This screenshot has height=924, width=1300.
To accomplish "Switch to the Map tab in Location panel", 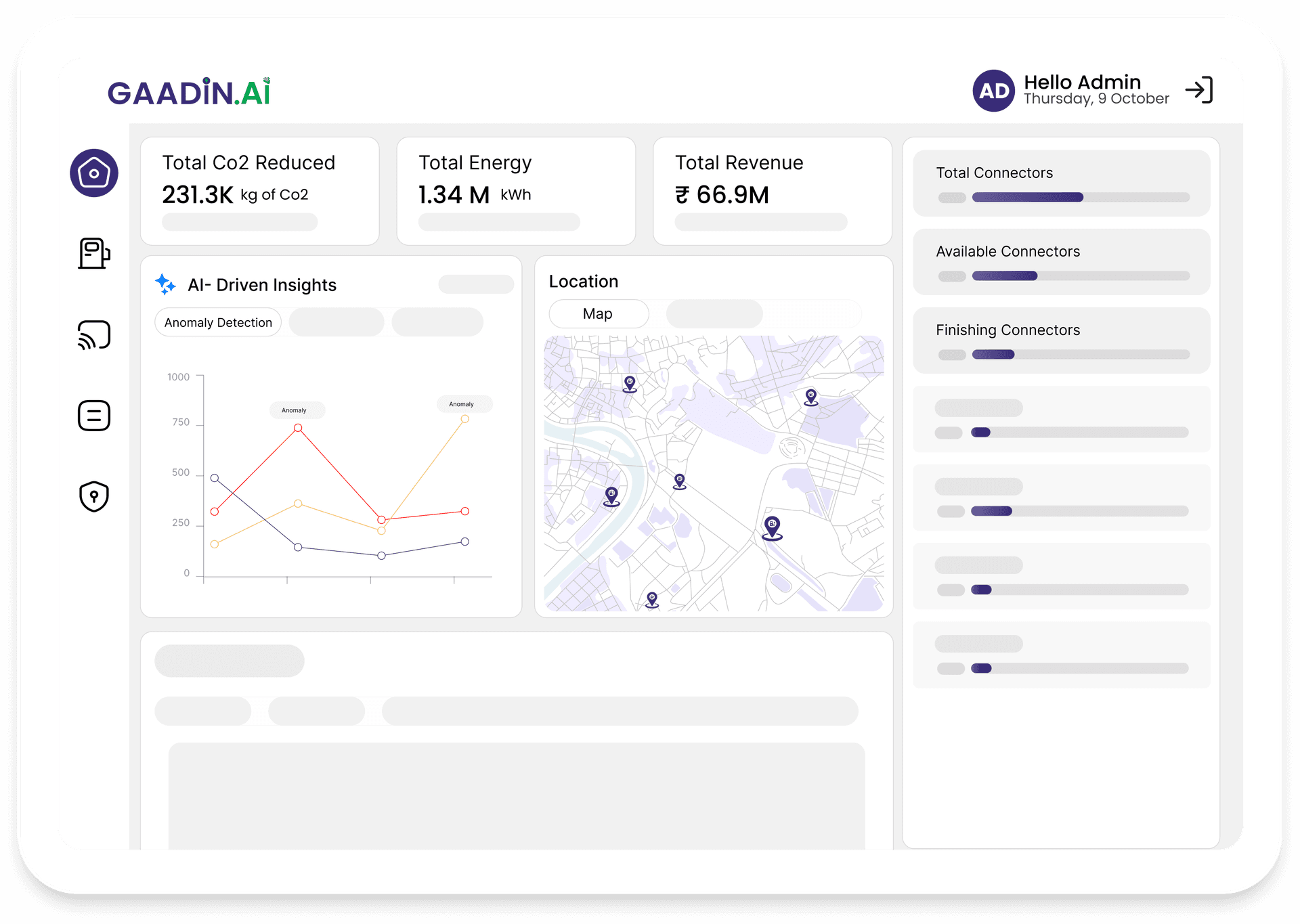I will point(598,313).
